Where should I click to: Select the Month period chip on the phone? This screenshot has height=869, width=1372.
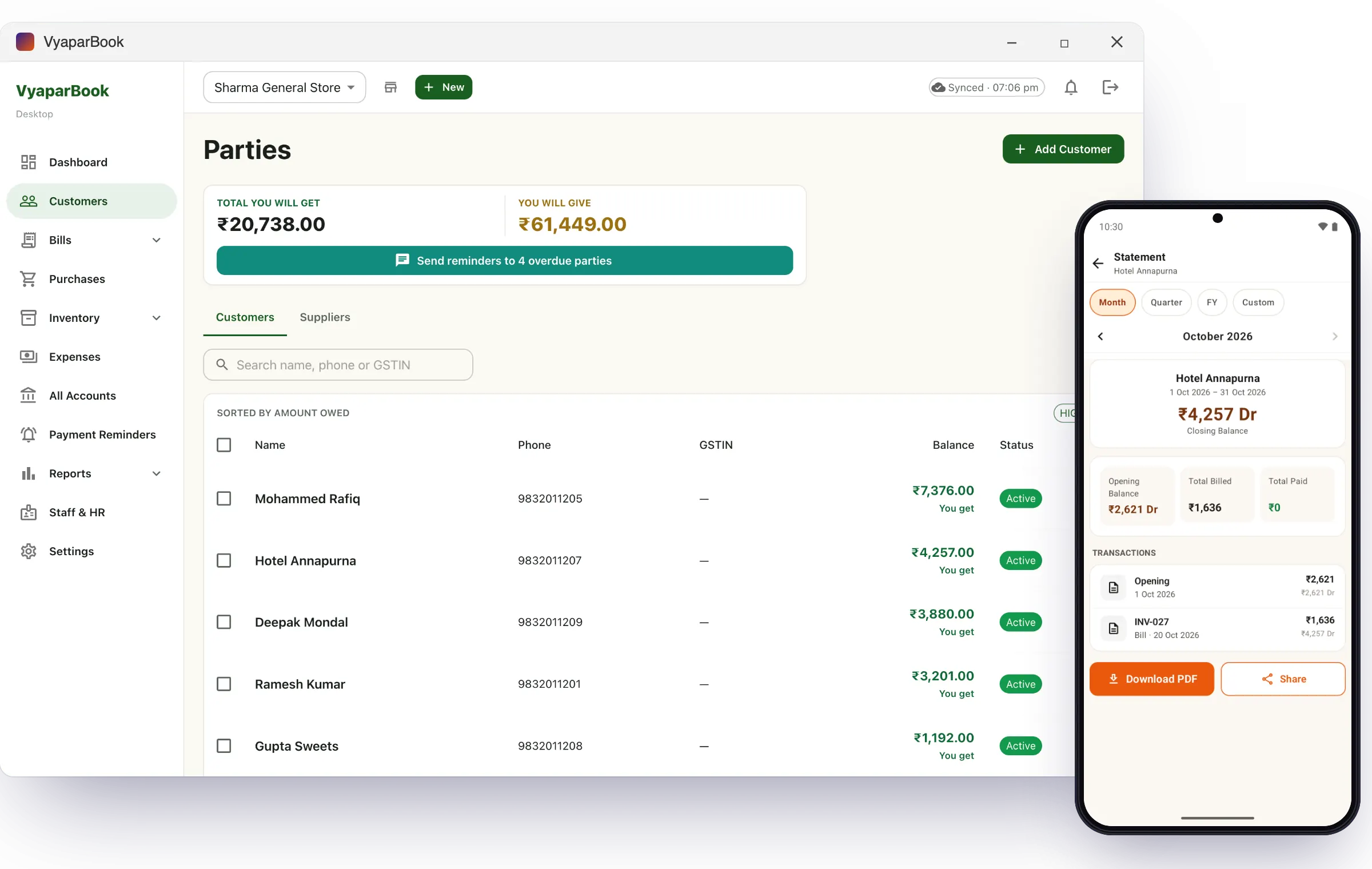click(x=1112, y=302)
